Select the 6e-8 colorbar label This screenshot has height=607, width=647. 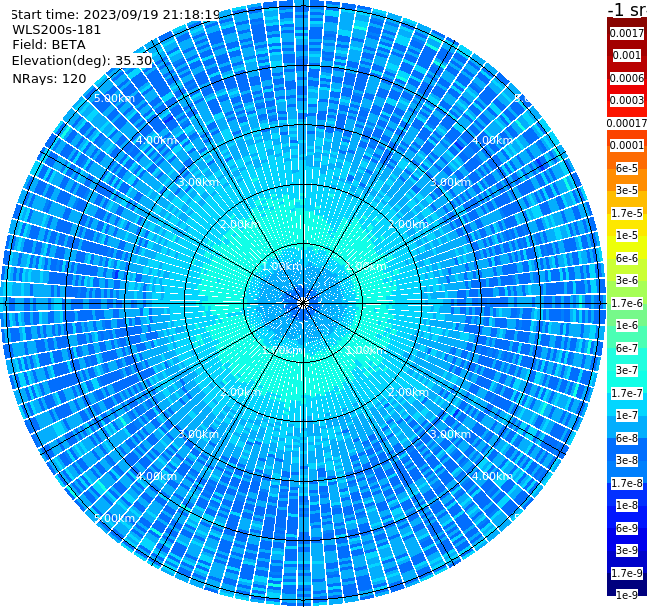[x=627, y=438]
